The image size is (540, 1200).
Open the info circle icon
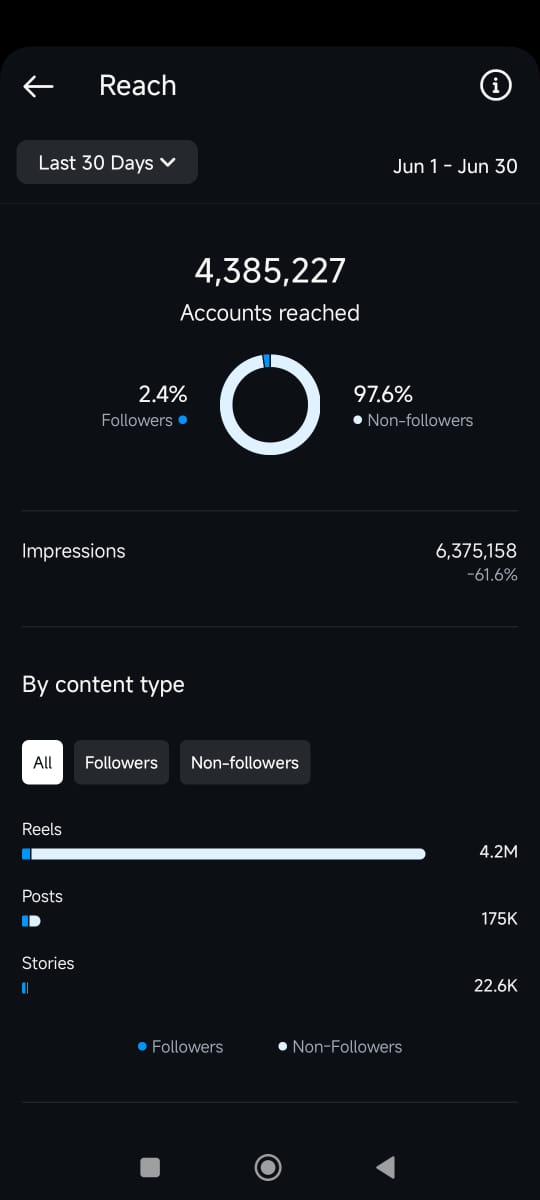(495, 86)
